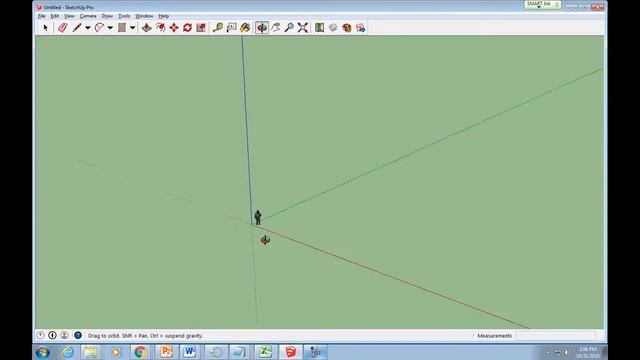
Task: Open the Draw menu
Action: (x=107, y=16)
